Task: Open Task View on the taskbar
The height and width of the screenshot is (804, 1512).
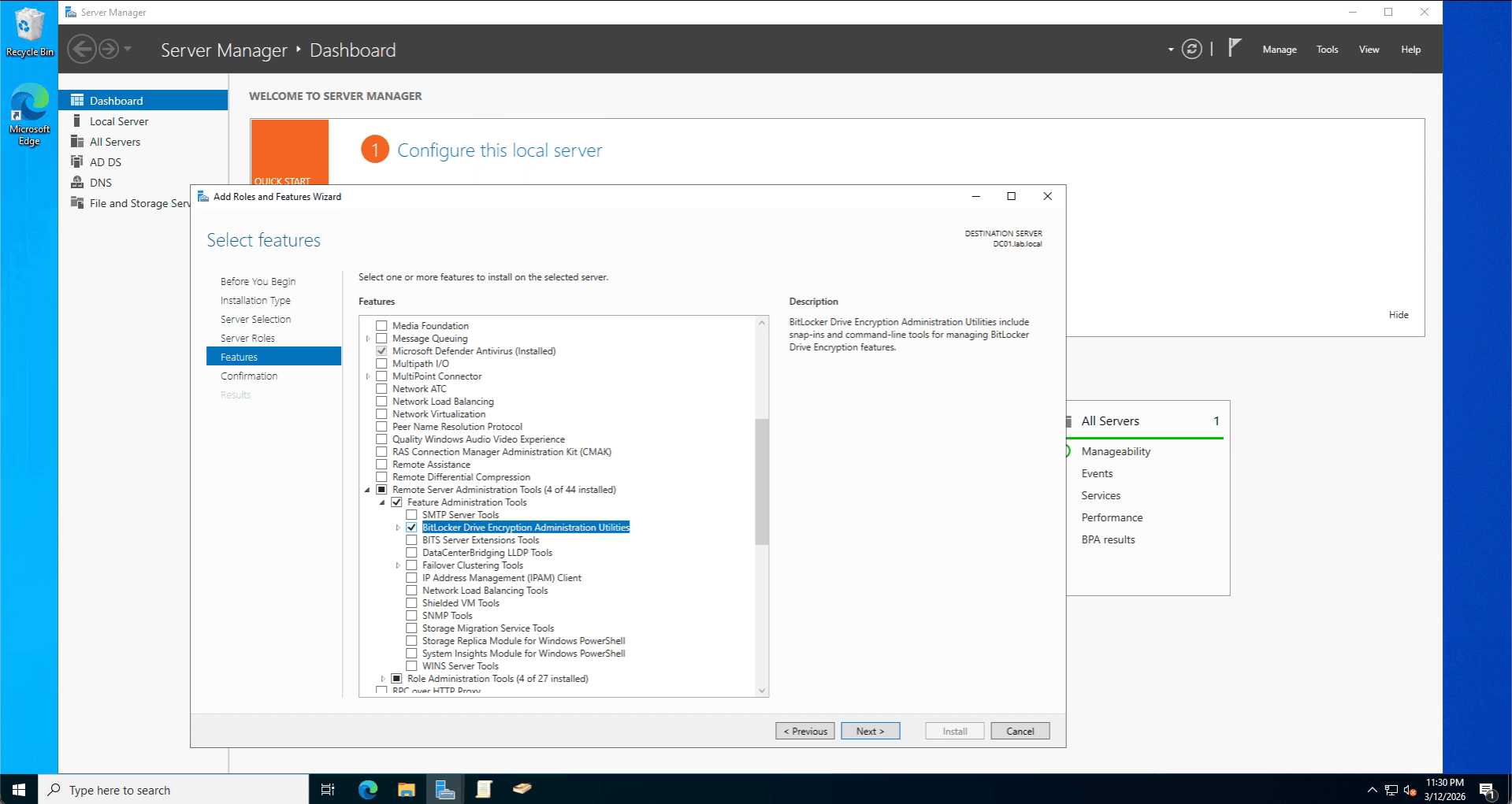Action: pyautogui.click(x=328, y=789)
